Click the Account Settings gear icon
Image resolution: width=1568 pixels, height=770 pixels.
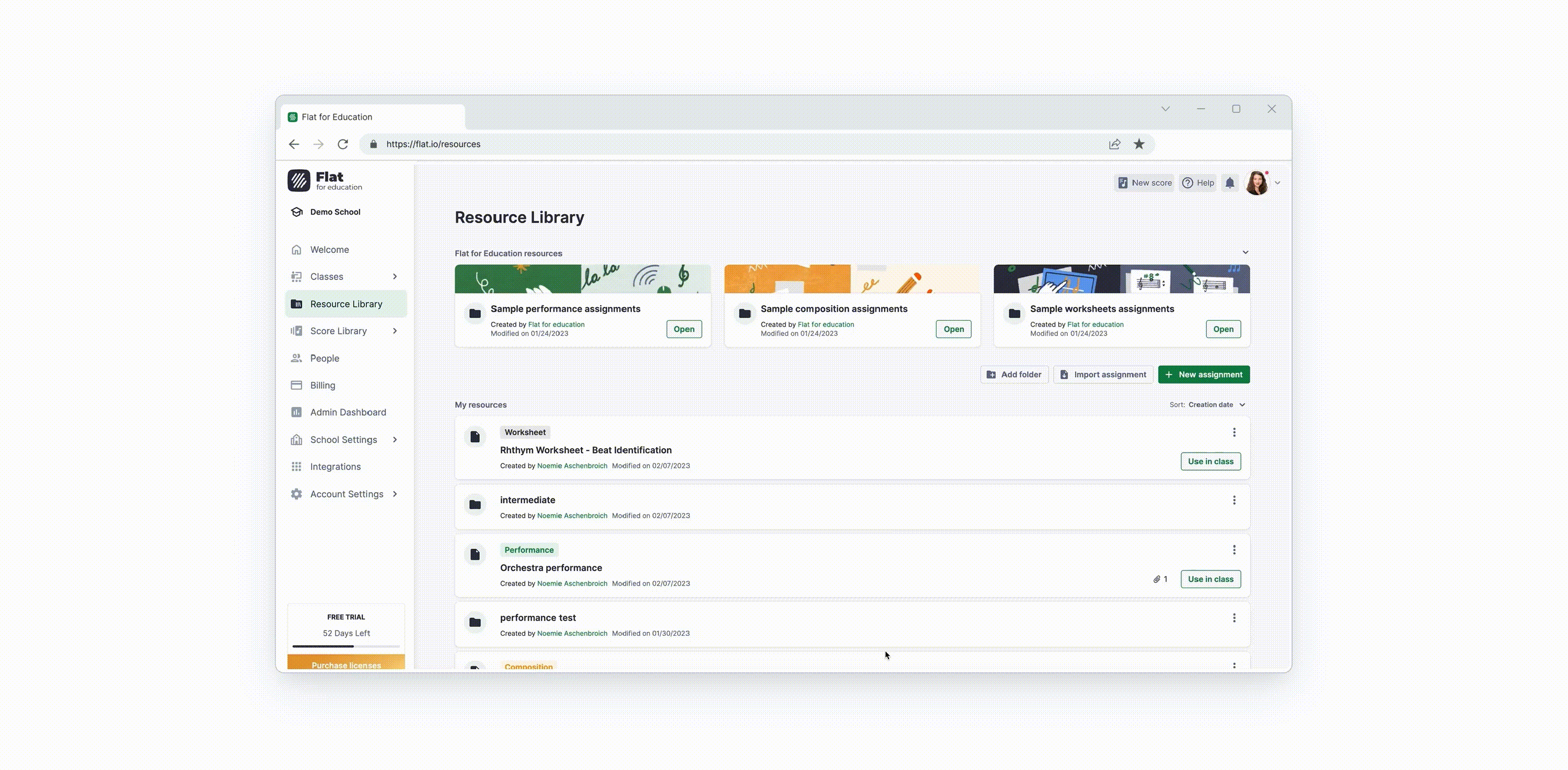[x=296, y=494]
